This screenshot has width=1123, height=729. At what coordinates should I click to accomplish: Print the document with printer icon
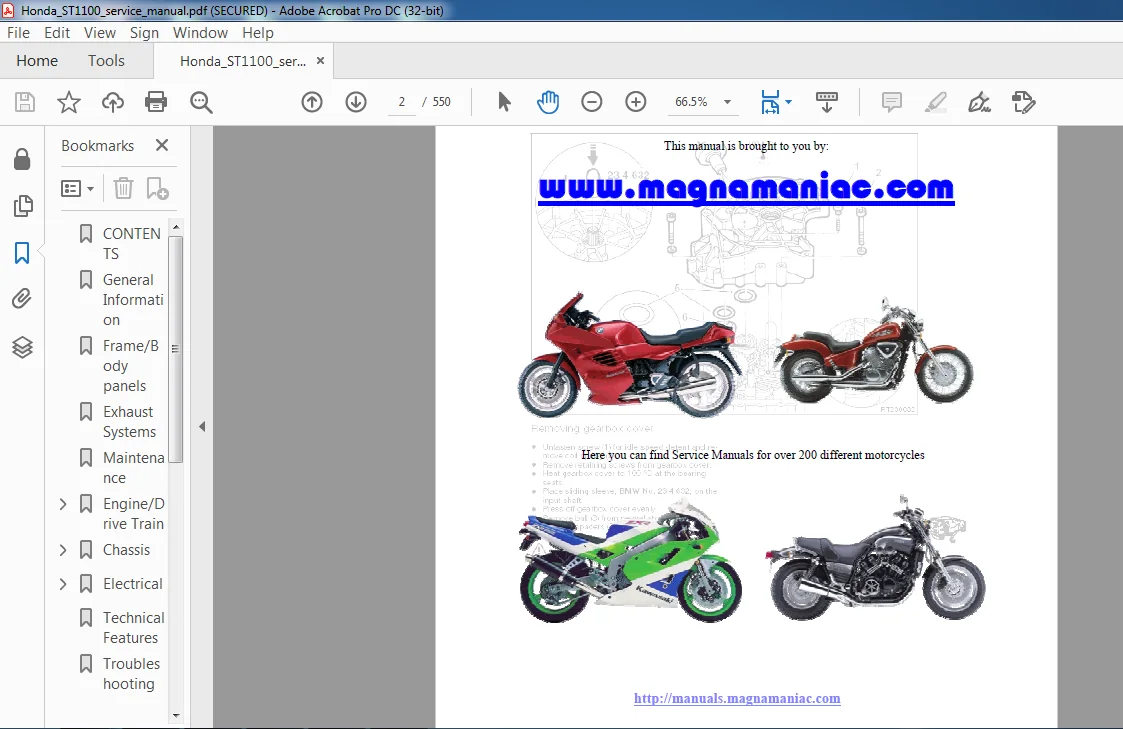click(x=156, y=102)
